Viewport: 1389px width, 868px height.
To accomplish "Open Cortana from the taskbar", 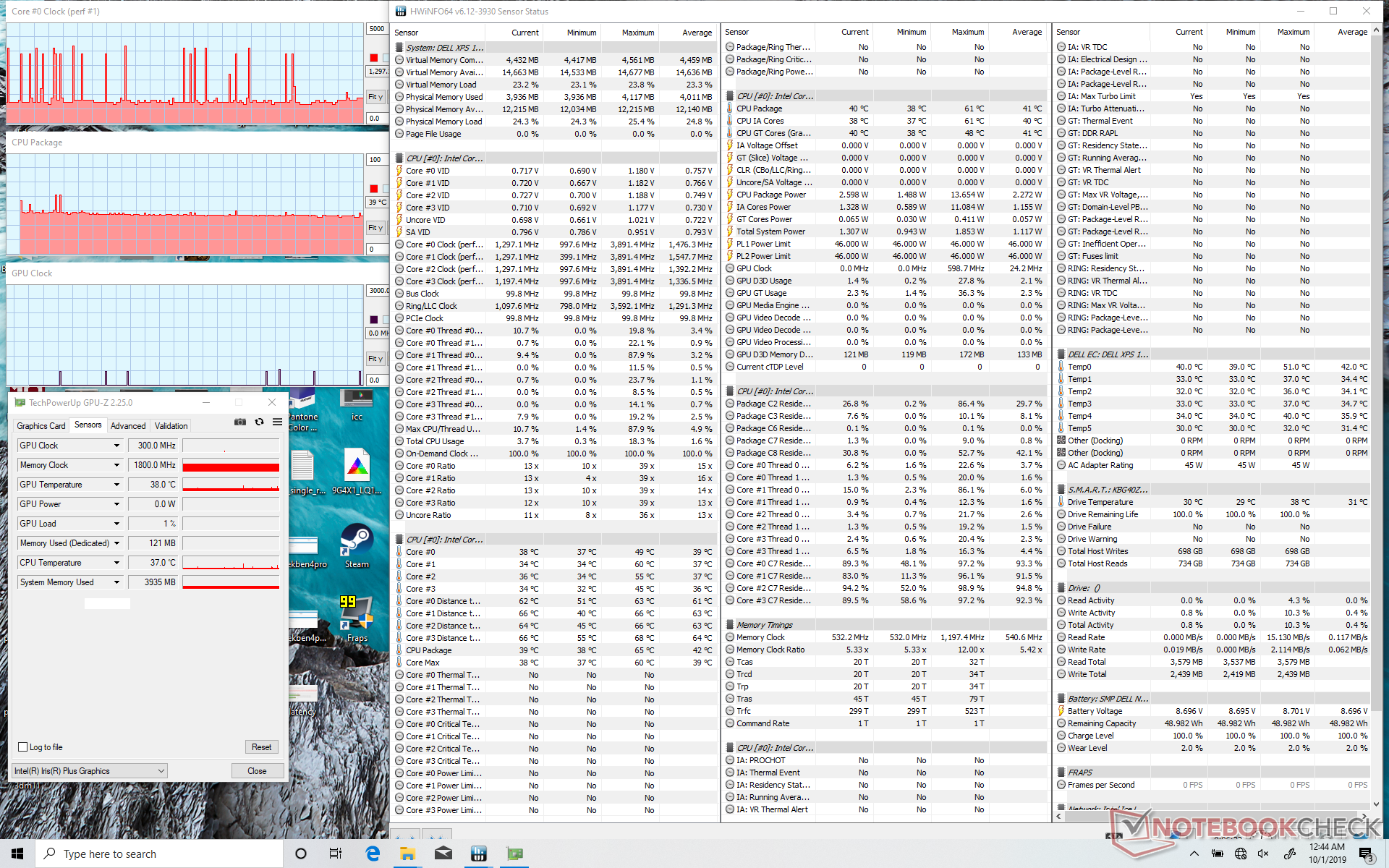I will [301, 854].
